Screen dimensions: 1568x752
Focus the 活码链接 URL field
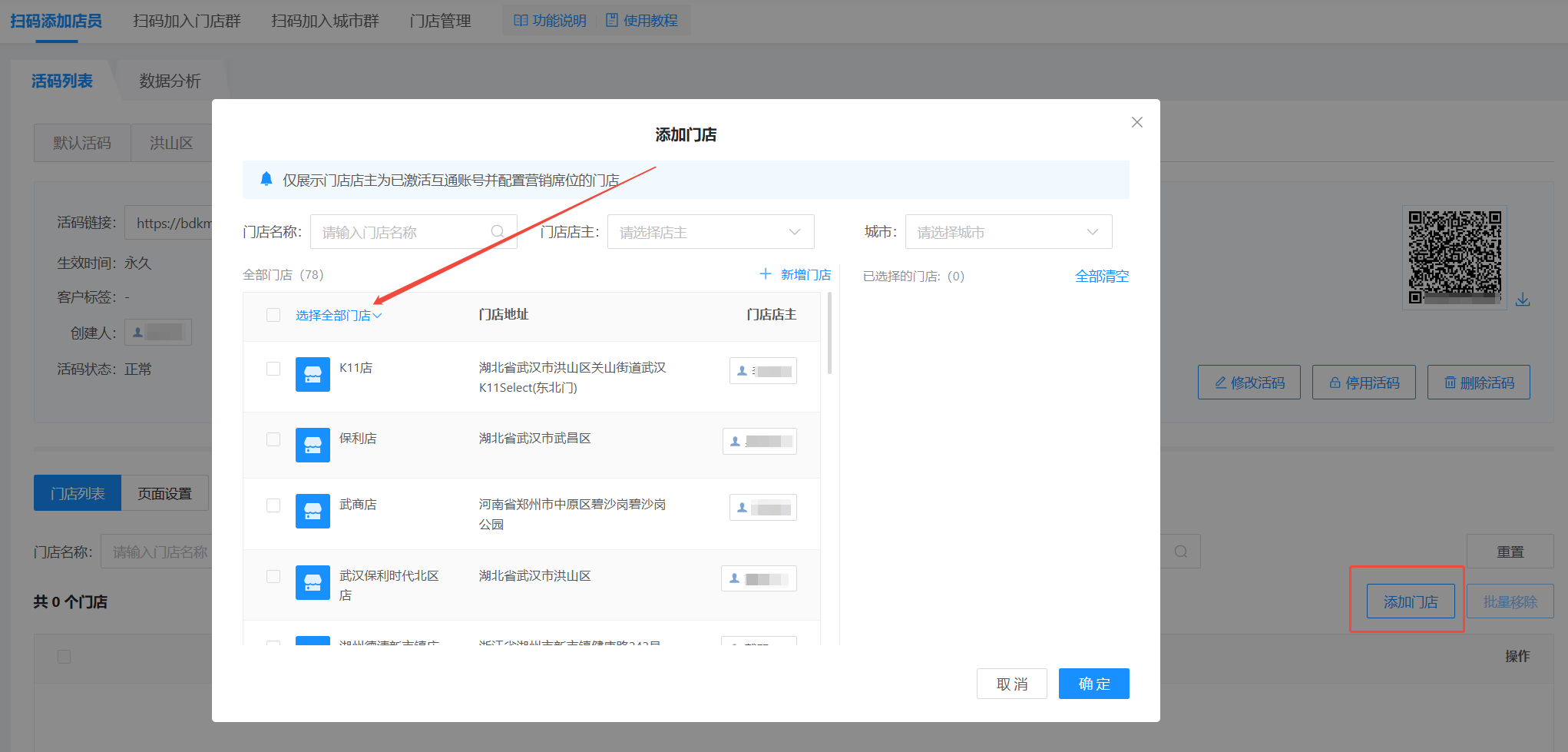168,223
